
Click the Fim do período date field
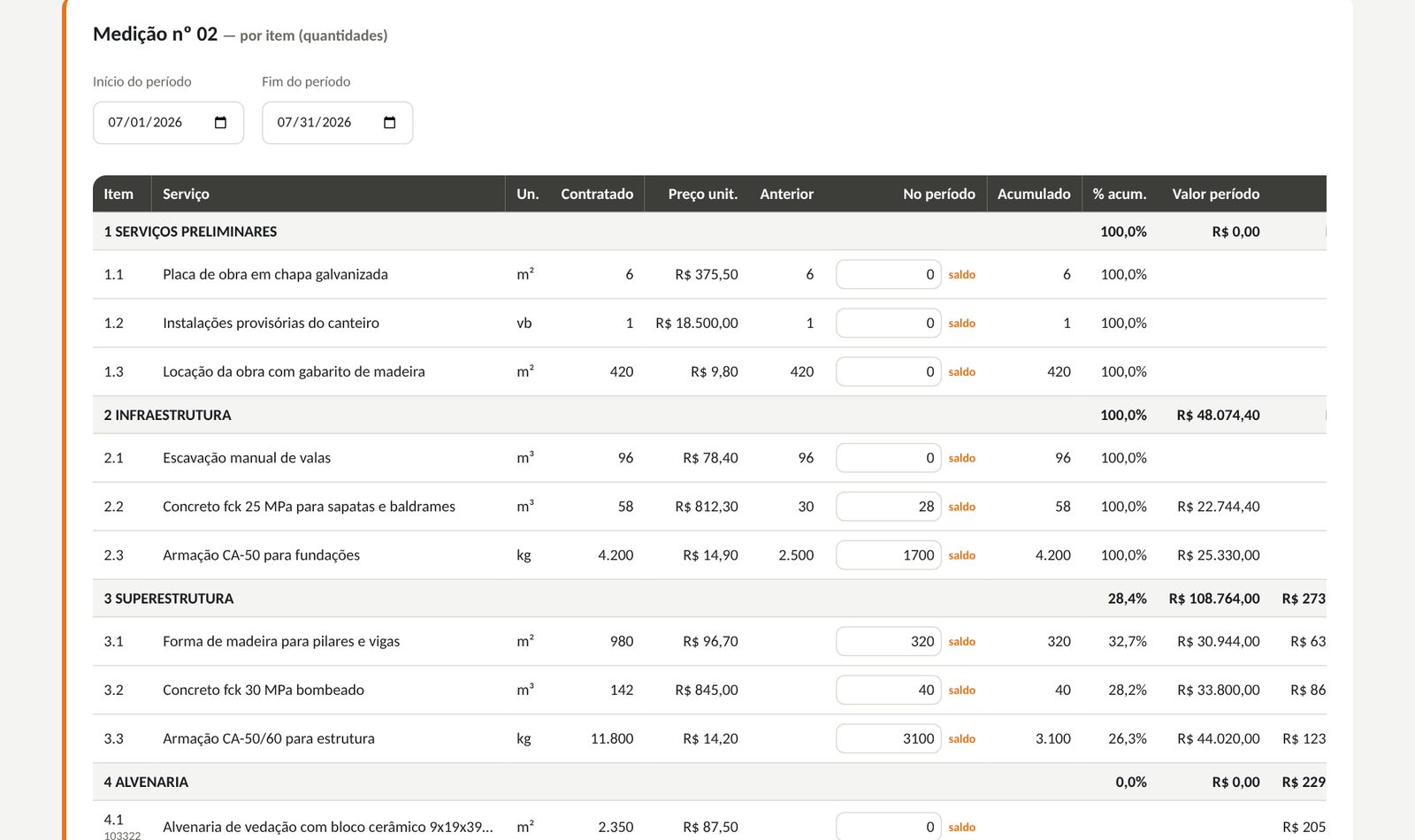point(337,122)
